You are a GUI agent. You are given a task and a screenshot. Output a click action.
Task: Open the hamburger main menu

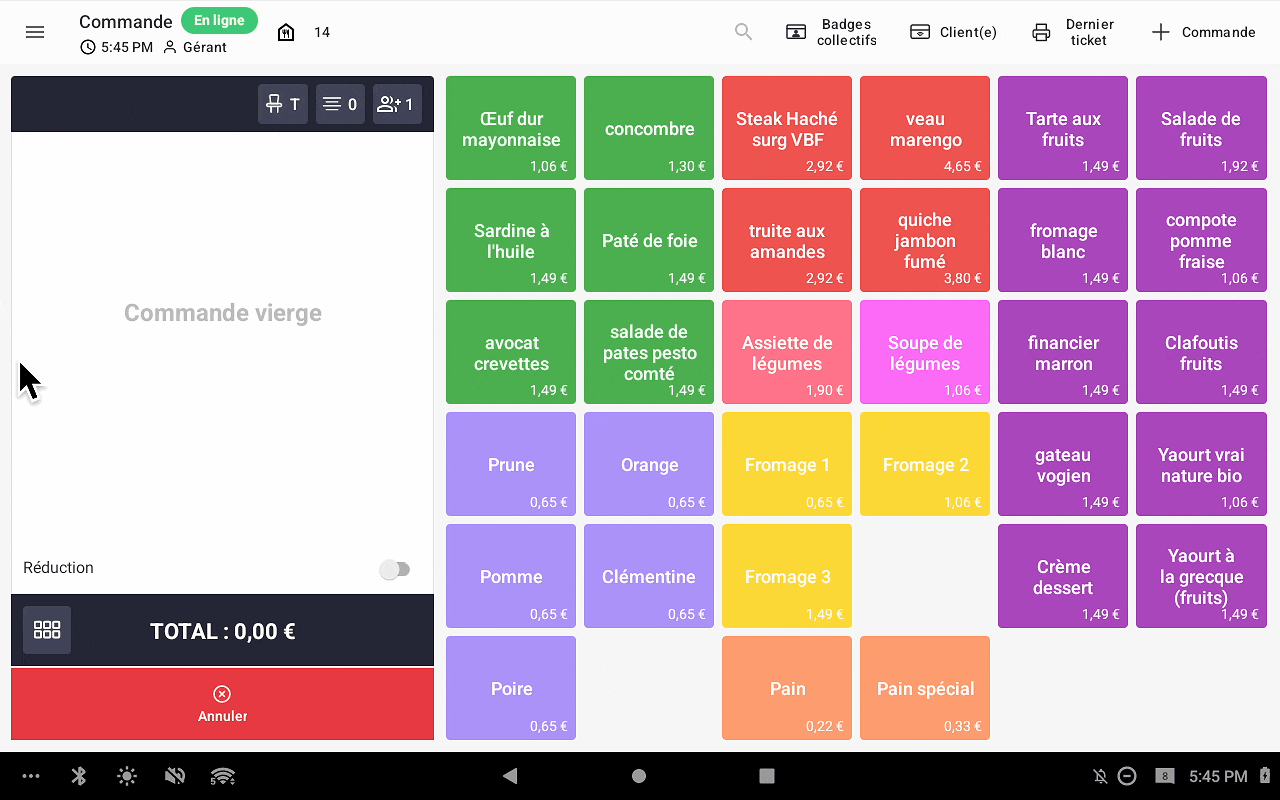coord(35,32)
